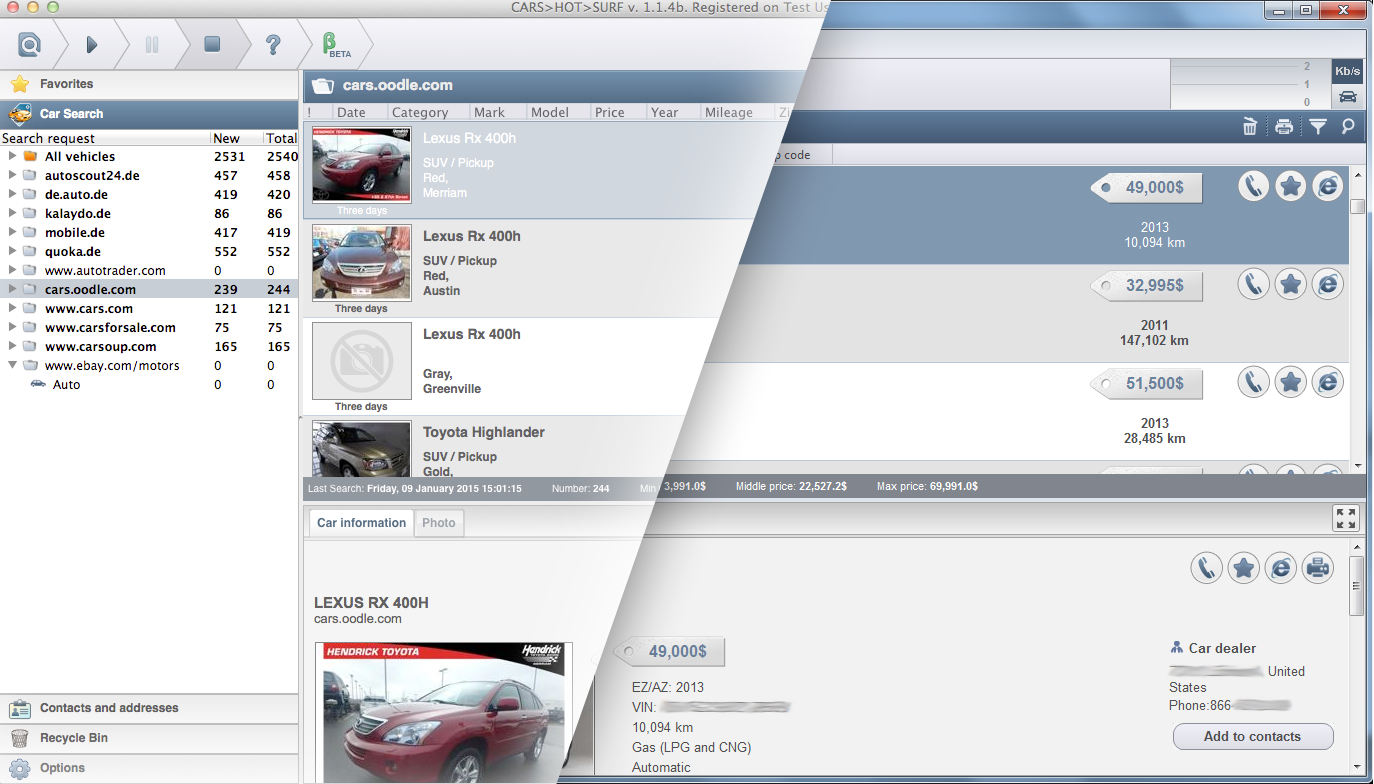Expand the mobile.de node

pyautogui.click(x=12, y=233)
